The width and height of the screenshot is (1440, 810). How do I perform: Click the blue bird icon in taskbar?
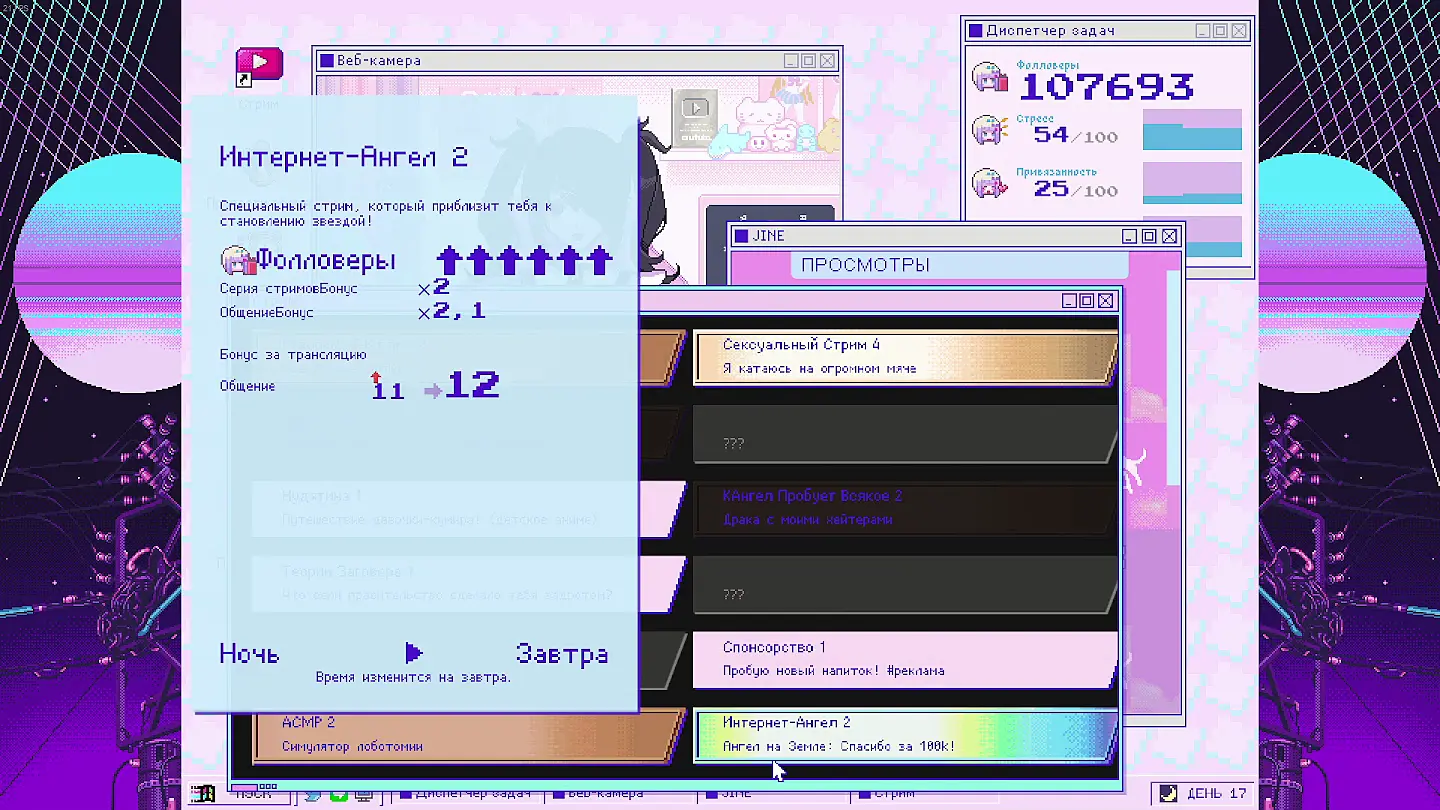pyautogui.click(x=313, y=794)
